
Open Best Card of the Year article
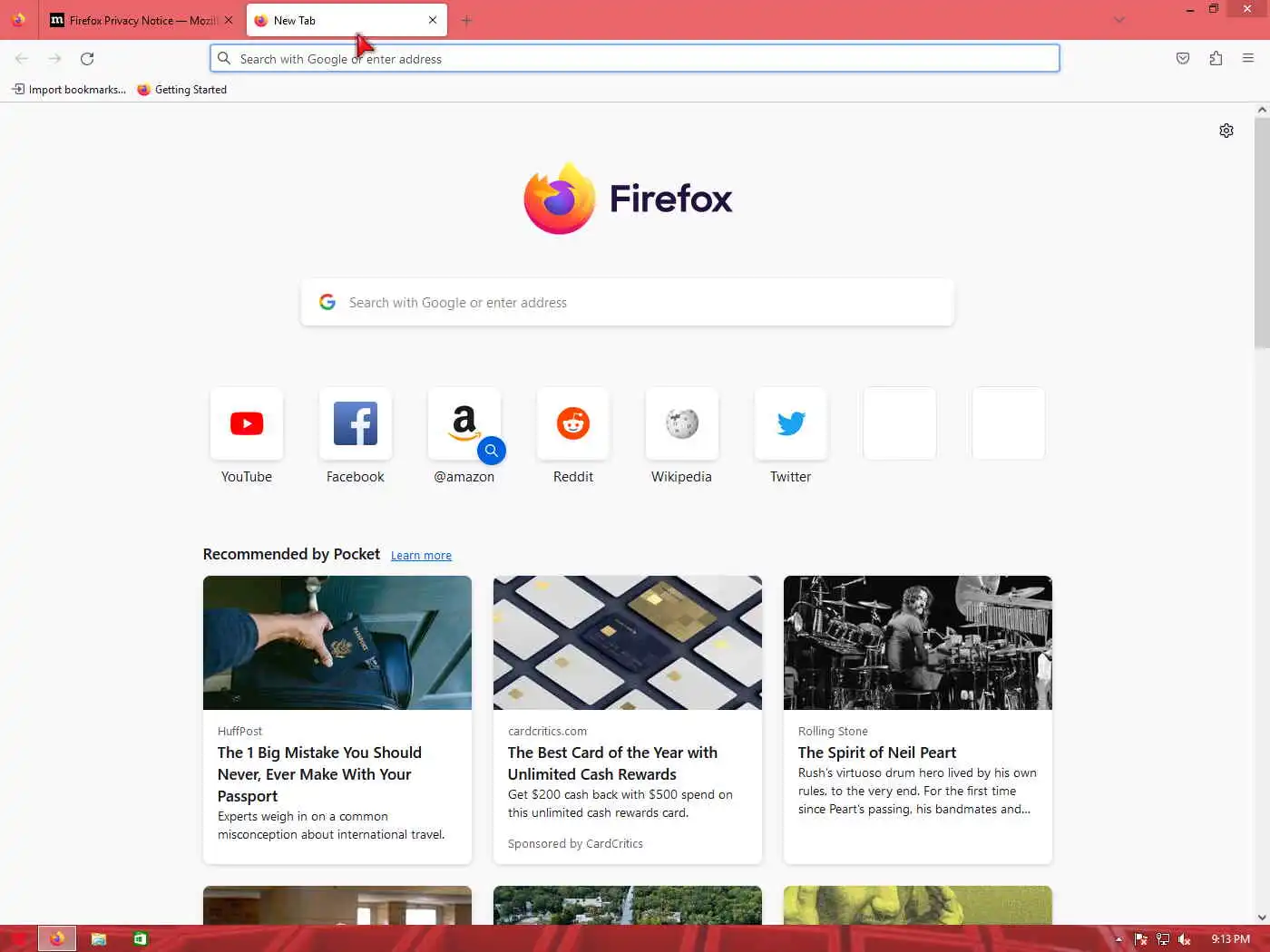[x=612, y=763]
